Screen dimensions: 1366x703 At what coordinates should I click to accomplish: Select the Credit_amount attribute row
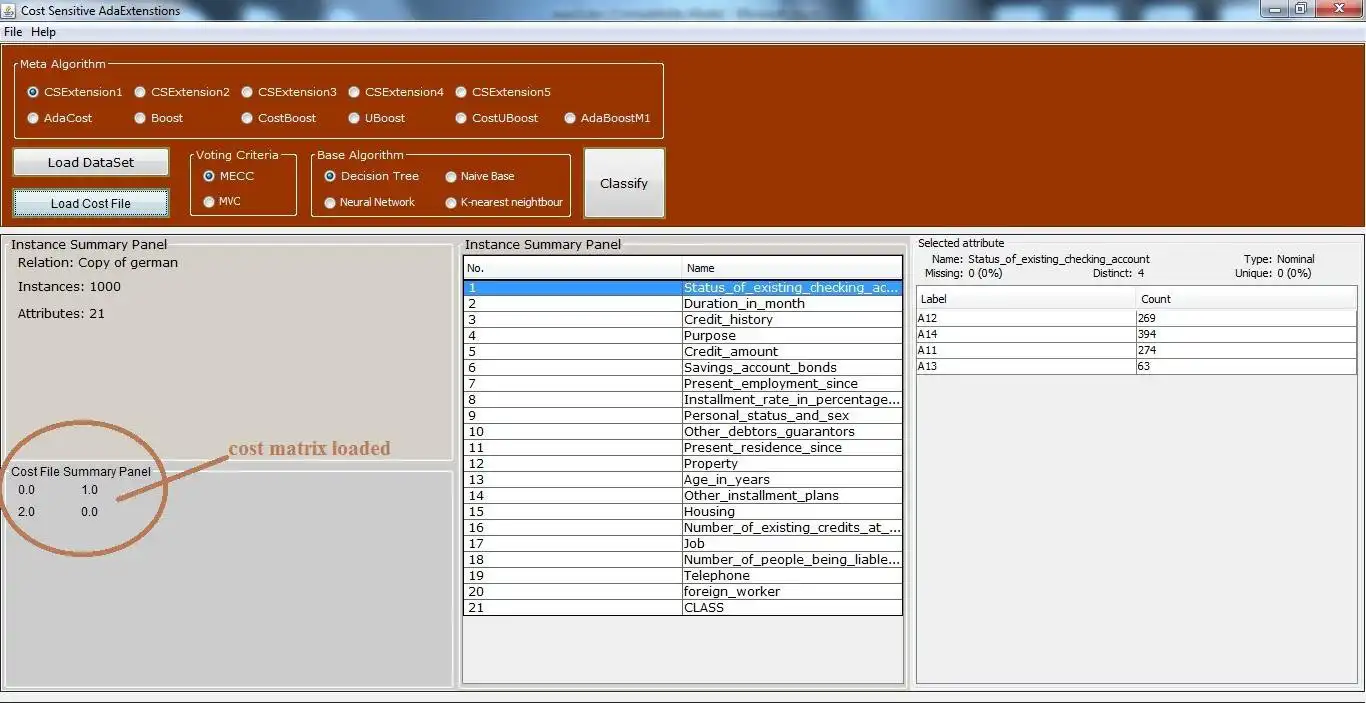click(683, 352)
